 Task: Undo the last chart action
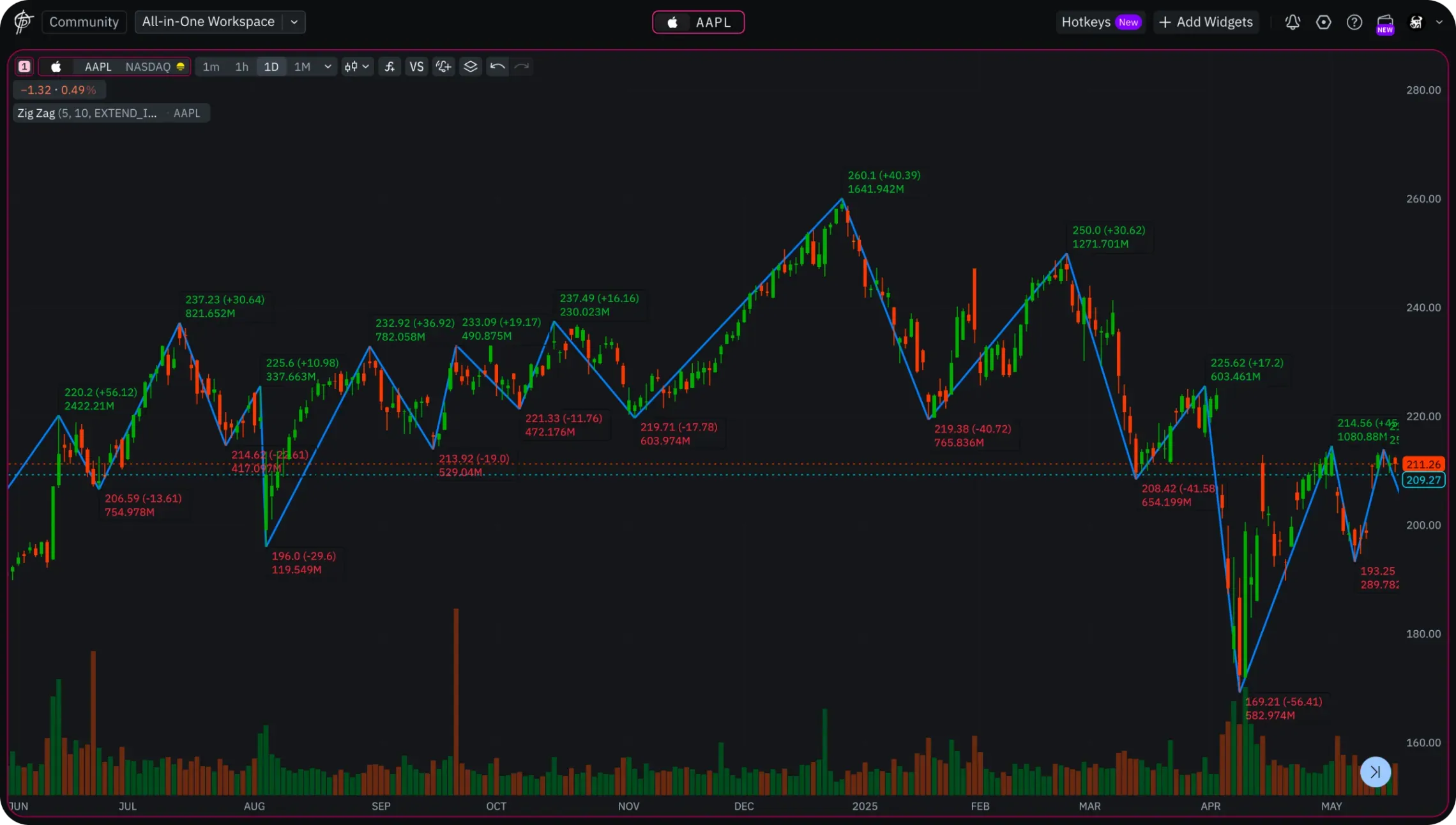(497, 66)
